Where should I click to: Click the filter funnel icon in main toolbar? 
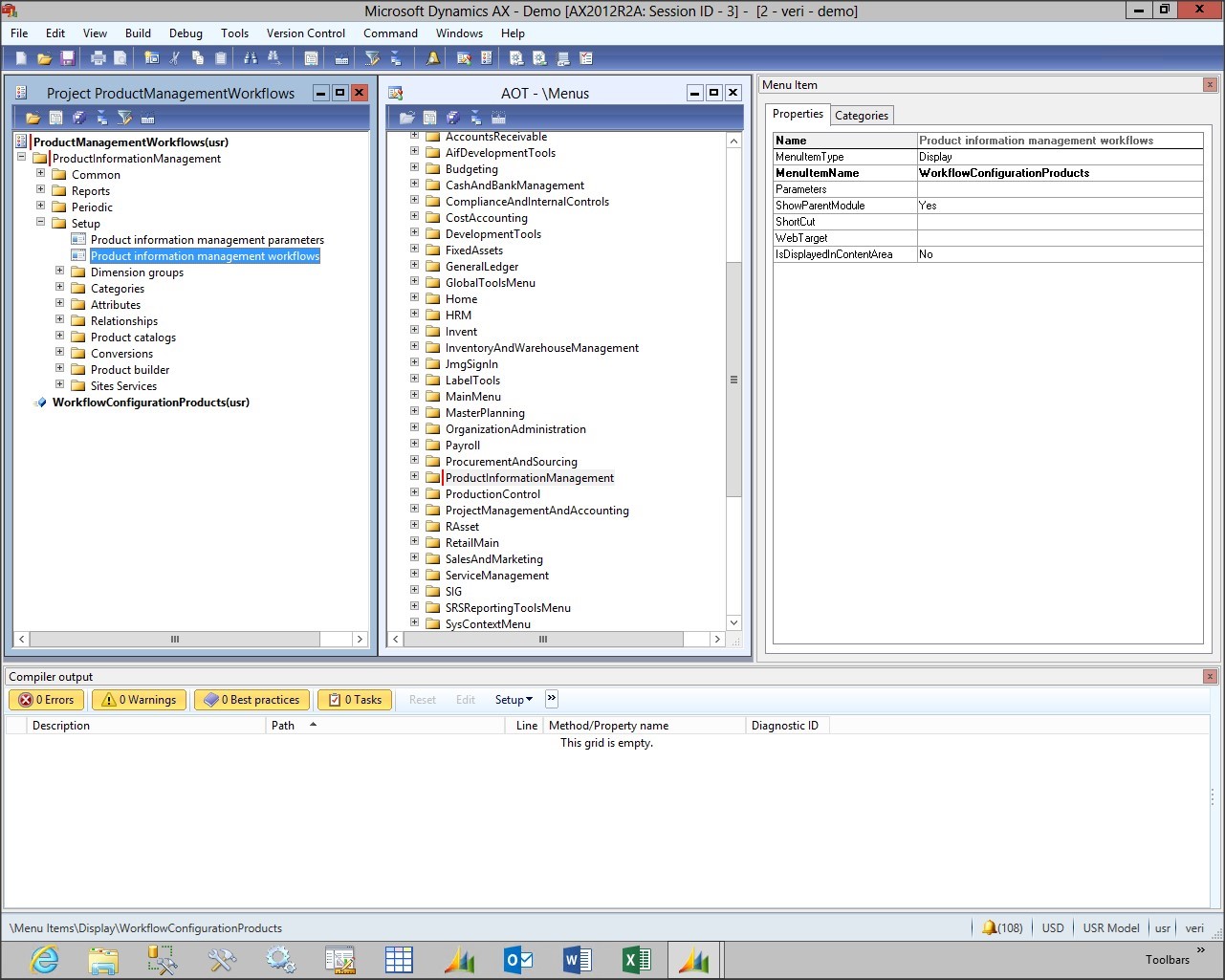(373, 58)
